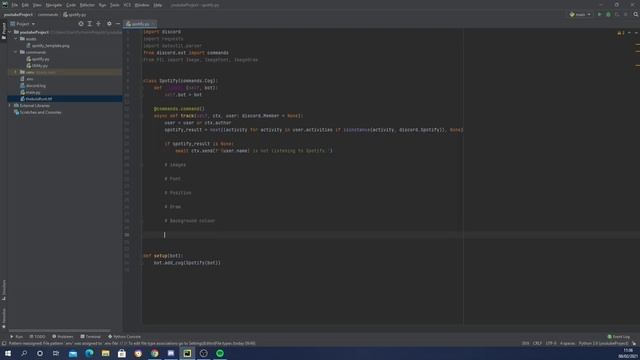Open the Run tool window
The image size is (640, 360).
(x=16, y=337)
